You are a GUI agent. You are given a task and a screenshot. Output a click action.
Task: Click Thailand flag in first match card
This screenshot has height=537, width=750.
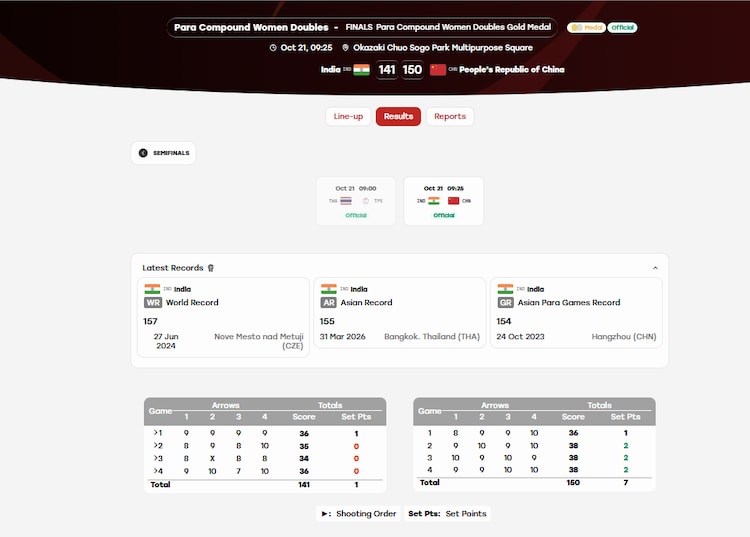point(346,201)
